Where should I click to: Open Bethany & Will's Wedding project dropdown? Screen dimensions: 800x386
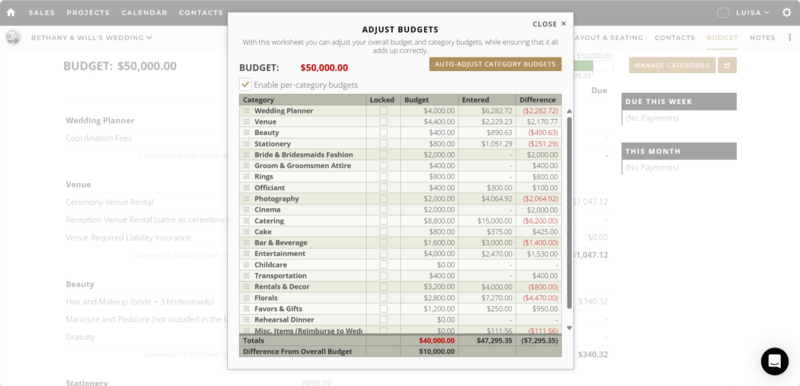click(x=91, y=38)
